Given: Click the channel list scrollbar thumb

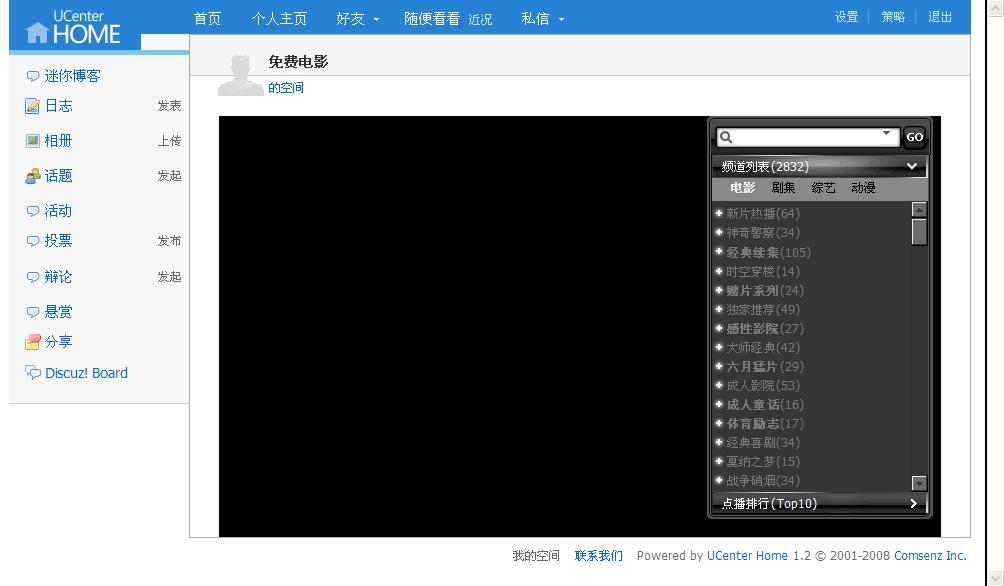Looking at the screenshot, I should click(919, 232).
